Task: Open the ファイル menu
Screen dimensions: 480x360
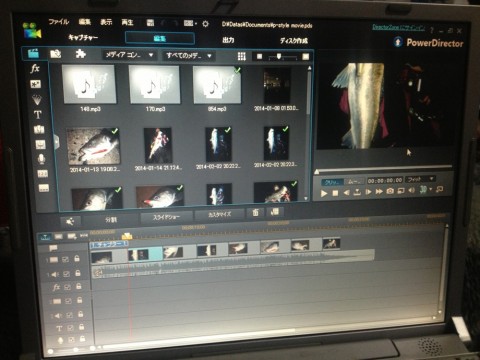Action: click(x=58, y=22)
